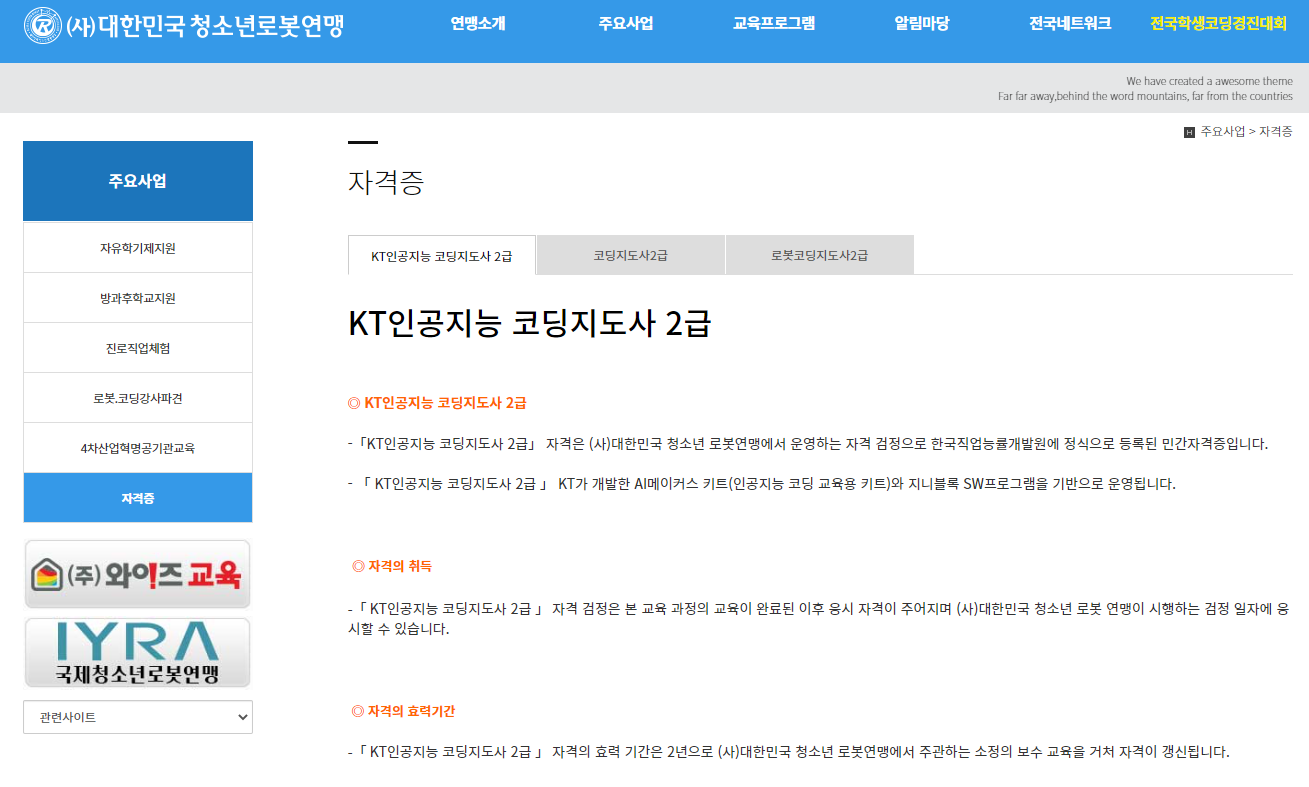The width and height of the screenshot is (1309, 787).
Task: Click the 'We have created a awesome theme' text
Action: (x=1209, y=81)
